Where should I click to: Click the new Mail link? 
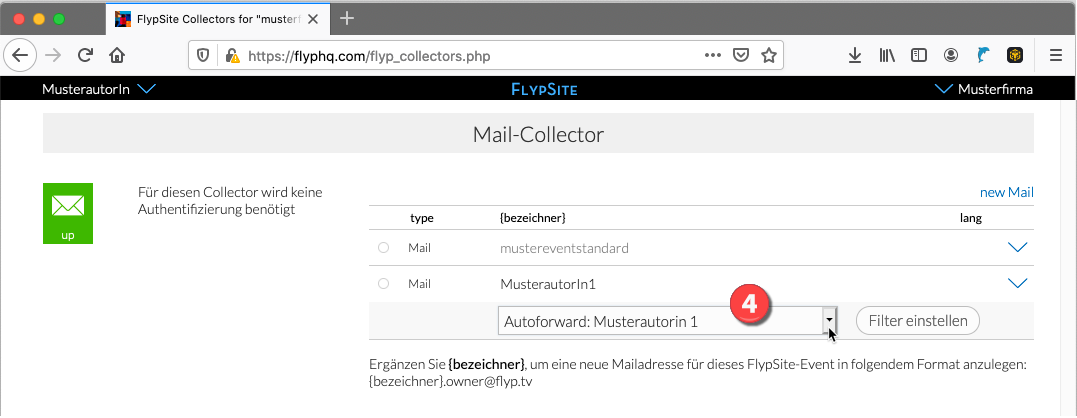pos(1006,192)
